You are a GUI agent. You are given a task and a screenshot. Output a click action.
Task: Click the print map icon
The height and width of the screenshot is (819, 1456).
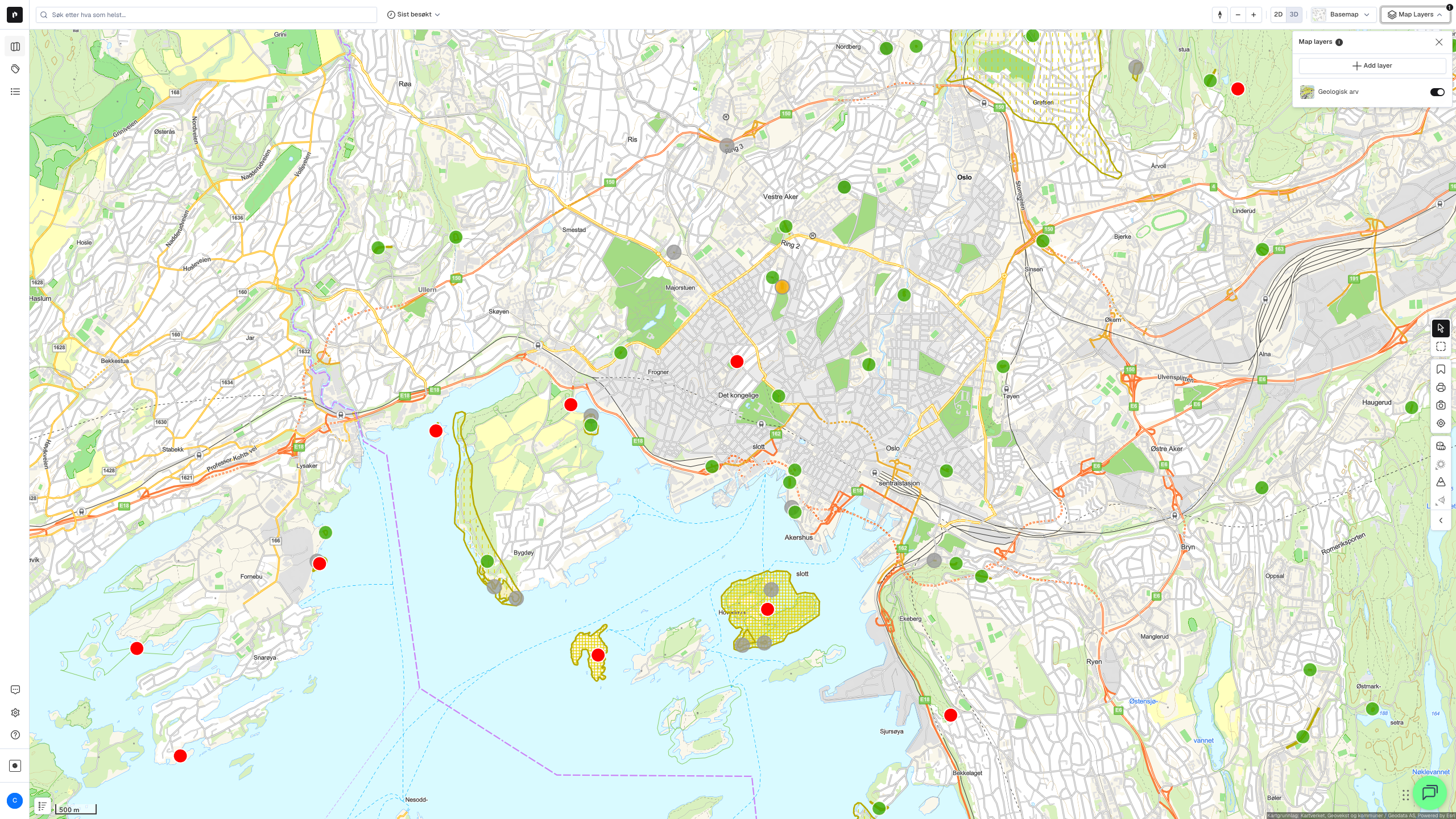coord(1441,388)
